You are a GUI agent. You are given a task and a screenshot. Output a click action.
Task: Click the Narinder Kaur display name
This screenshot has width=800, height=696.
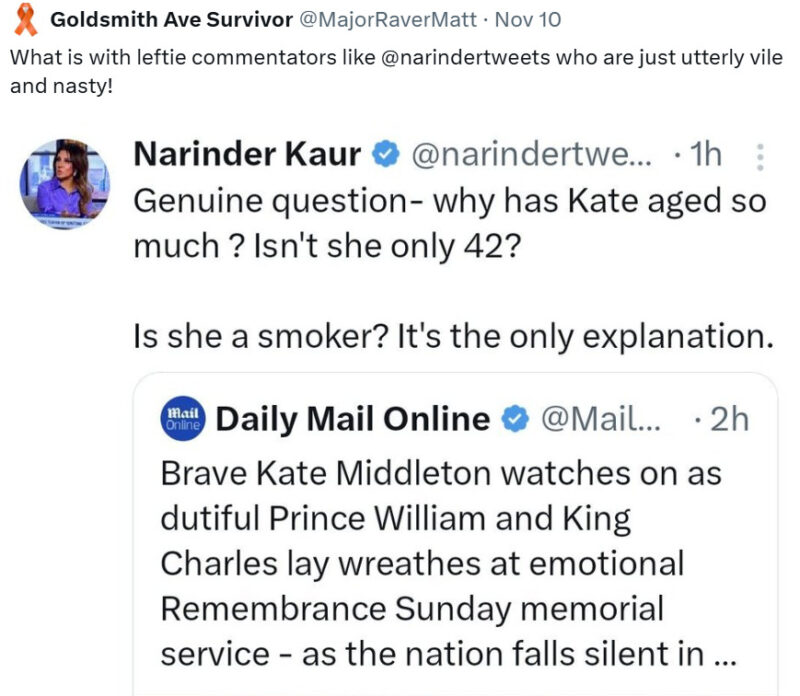pos(247,154)
